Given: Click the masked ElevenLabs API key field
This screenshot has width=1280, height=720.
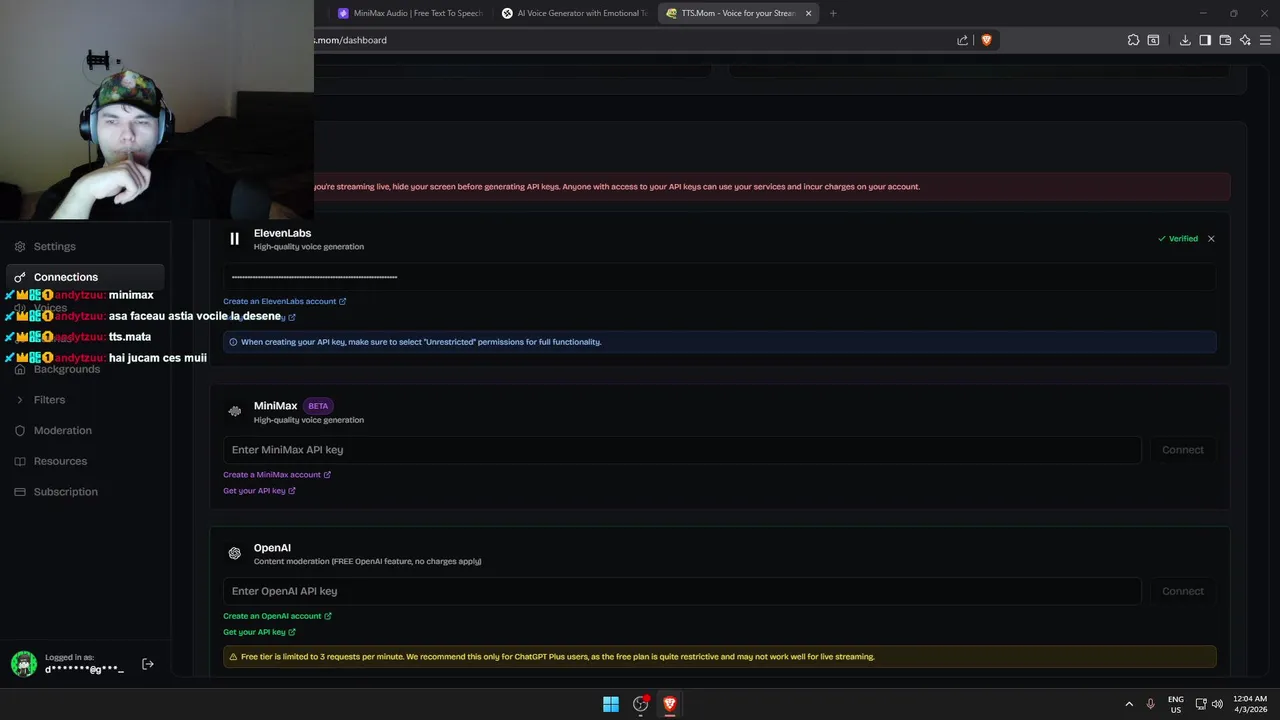Looking at the screenshot, I should click(719, 277).
